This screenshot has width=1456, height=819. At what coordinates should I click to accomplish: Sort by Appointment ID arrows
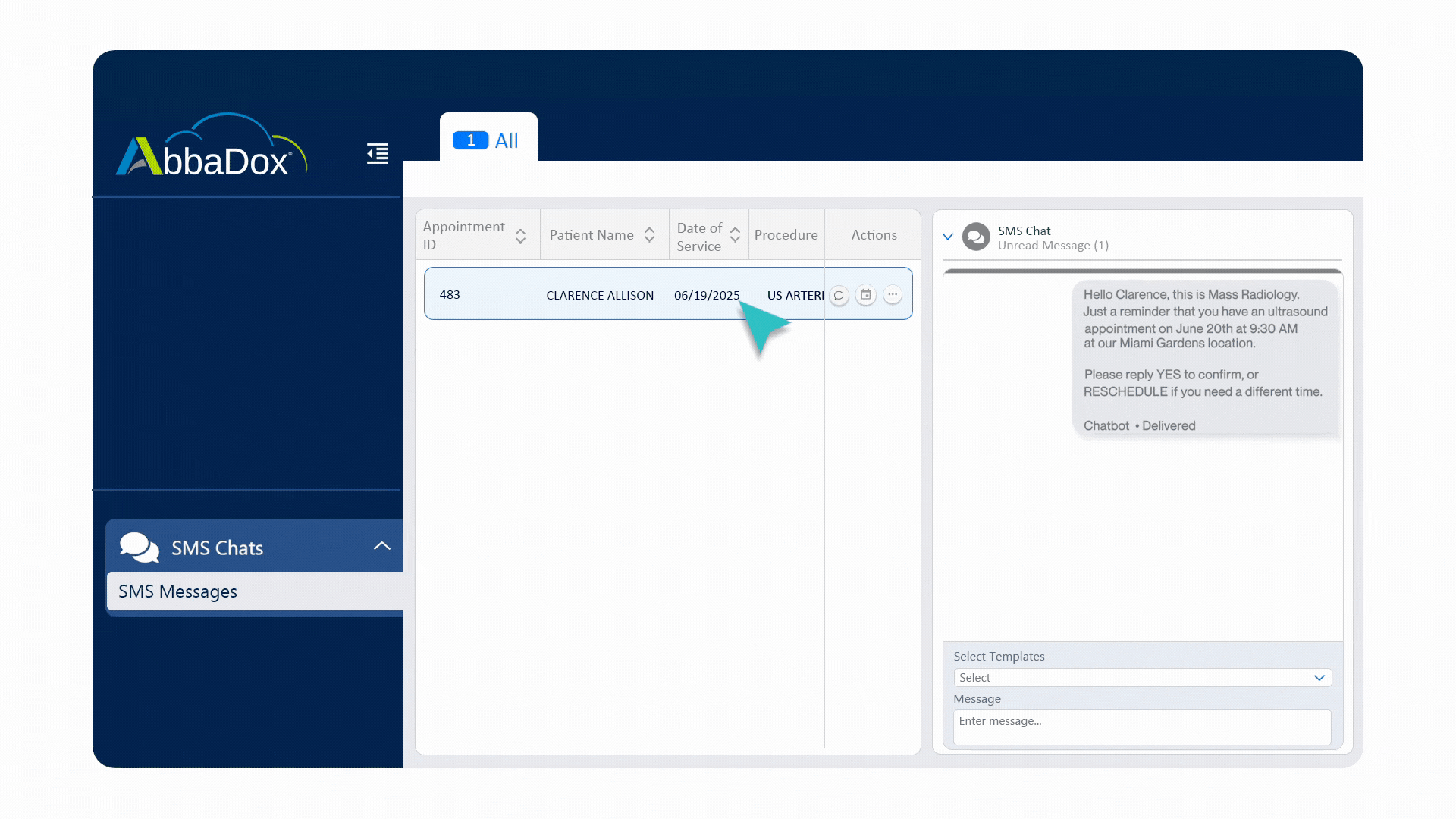[x=520, y=236]
